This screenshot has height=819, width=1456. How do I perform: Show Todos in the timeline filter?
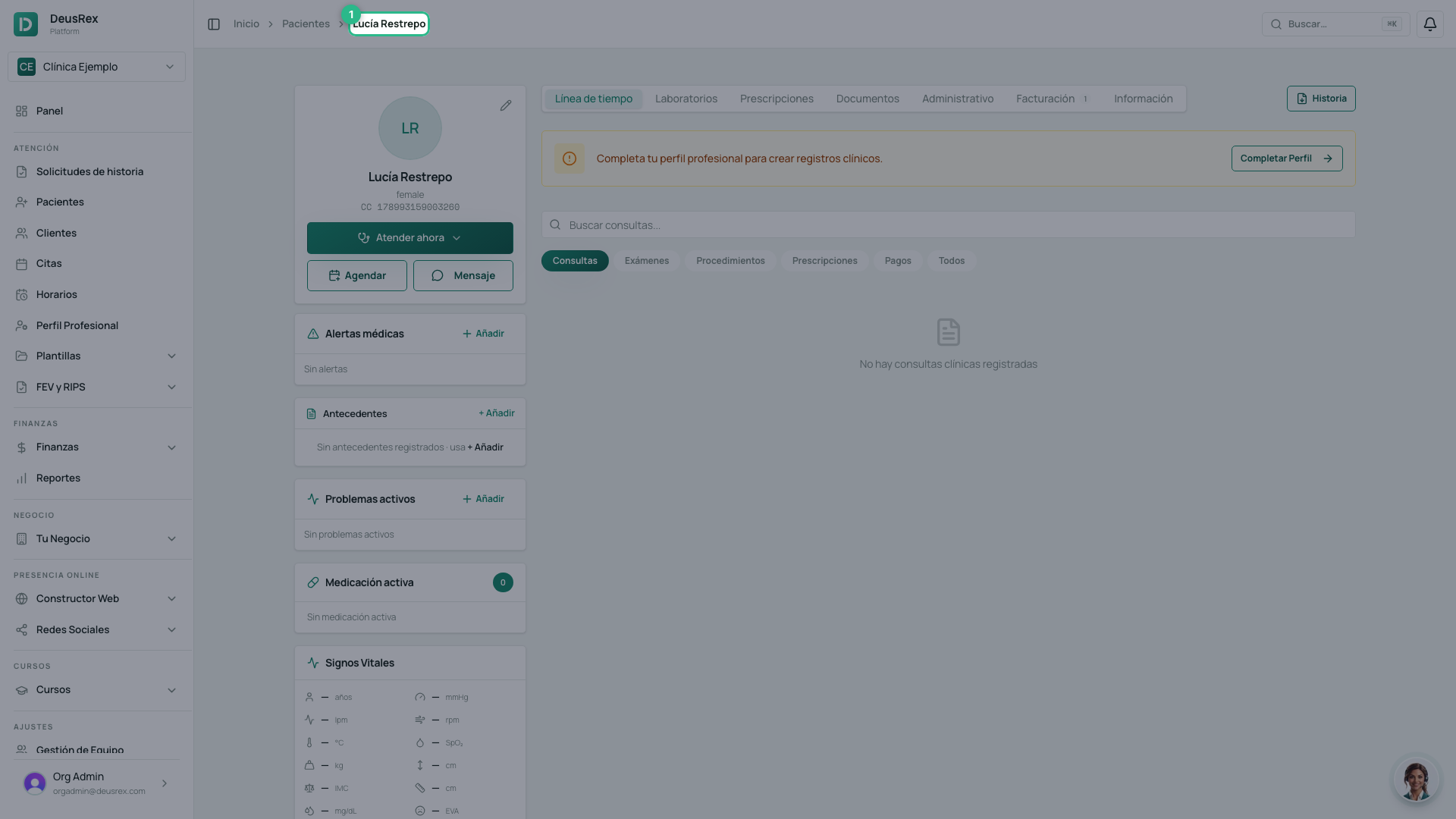point(952,261)
